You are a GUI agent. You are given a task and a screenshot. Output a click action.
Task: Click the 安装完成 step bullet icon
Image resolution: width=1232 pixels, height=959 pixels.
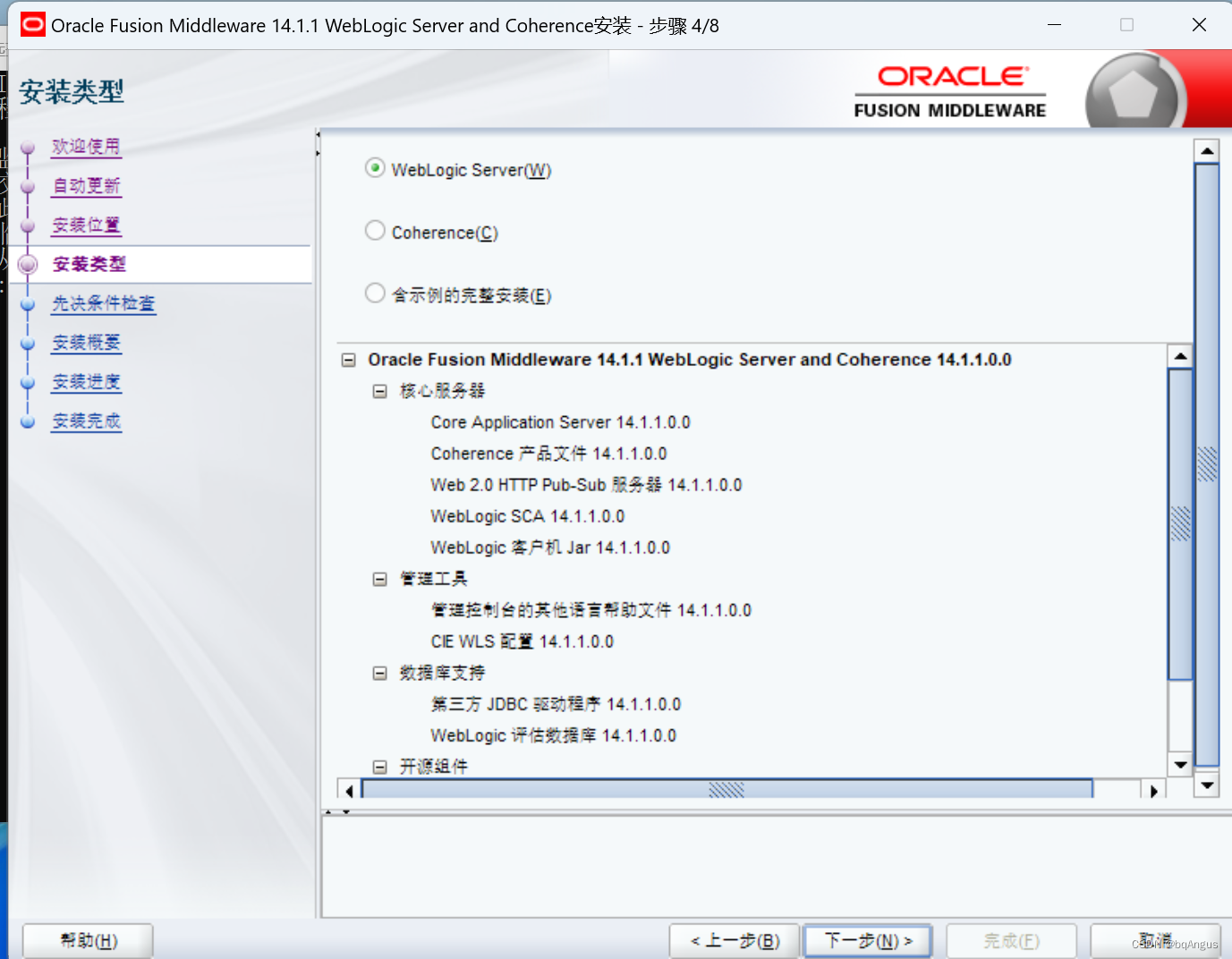[x=28, y=421]
